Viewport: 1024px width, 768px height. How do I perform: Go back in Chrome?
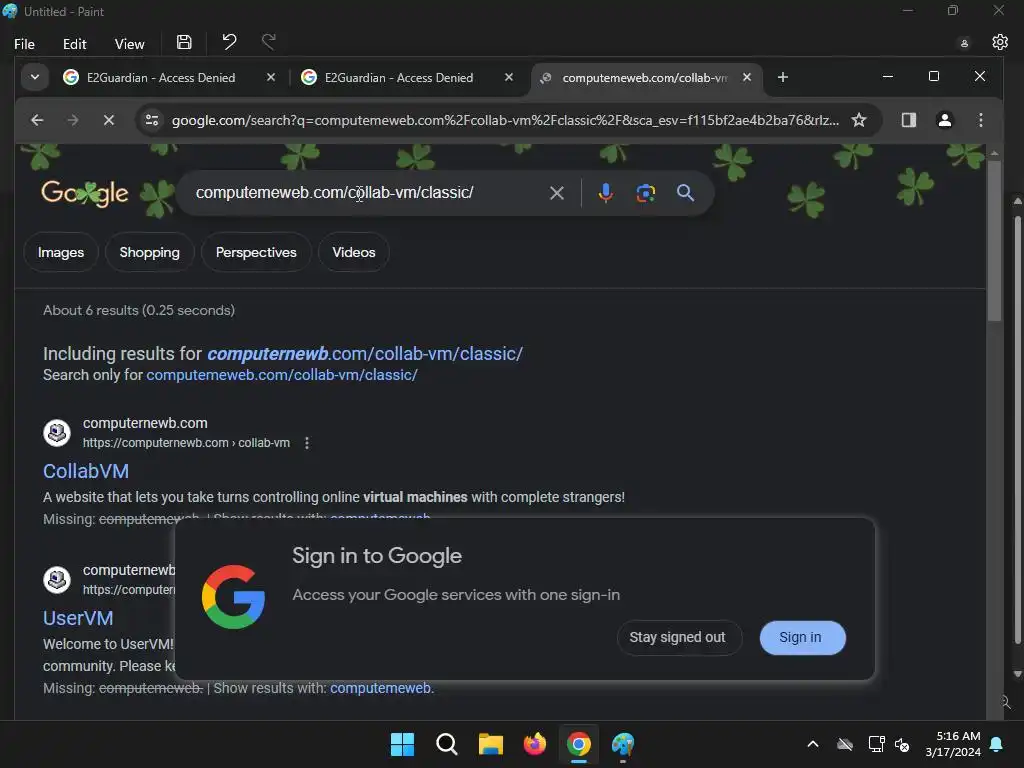pos(37,120)
